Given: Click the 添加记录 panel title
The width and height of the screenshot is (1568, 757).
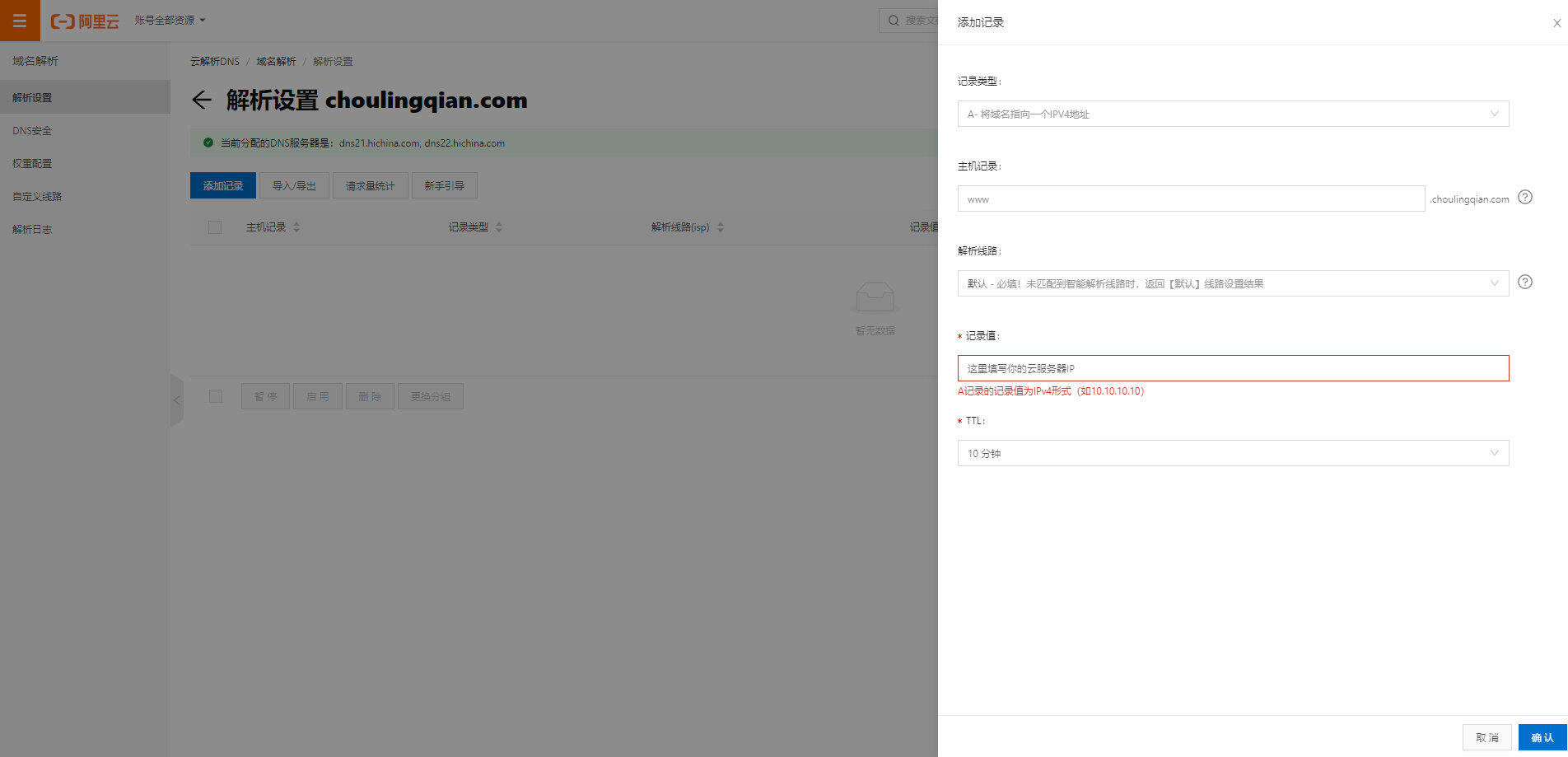Looking at the screenshot, I should point(981,22).
